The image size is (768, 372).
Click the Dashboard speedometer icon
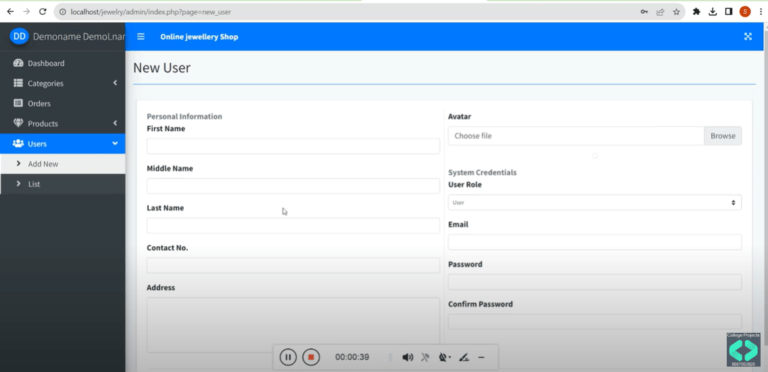tap(18, 63)
